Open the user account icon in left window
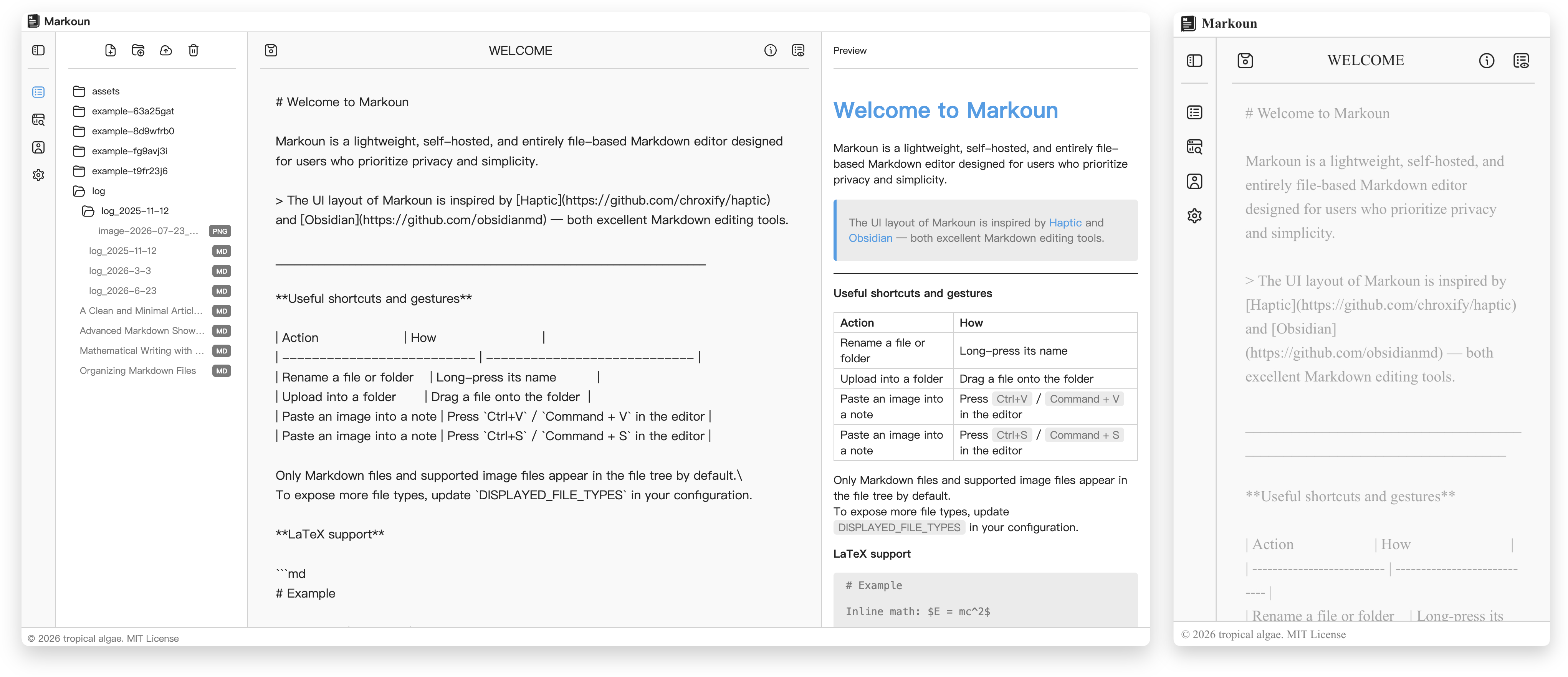Image resolution: width=1568 pixels, height=677 pixels. pos(38,147)
